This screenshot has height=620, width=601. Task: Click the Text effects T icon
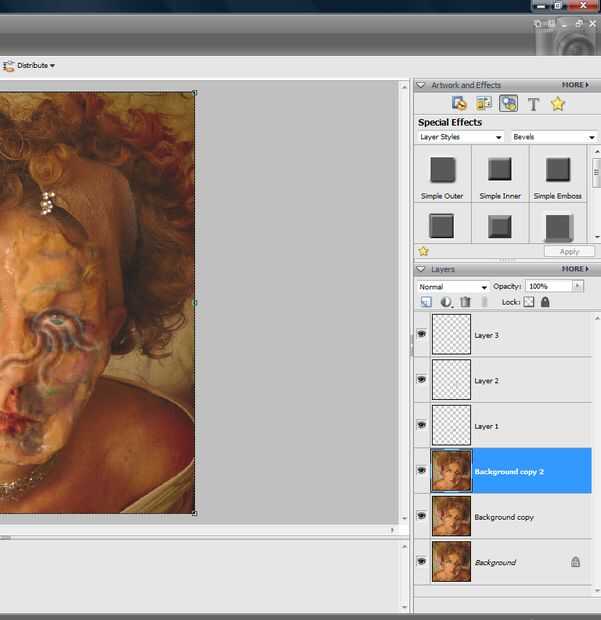coord(533,104)
